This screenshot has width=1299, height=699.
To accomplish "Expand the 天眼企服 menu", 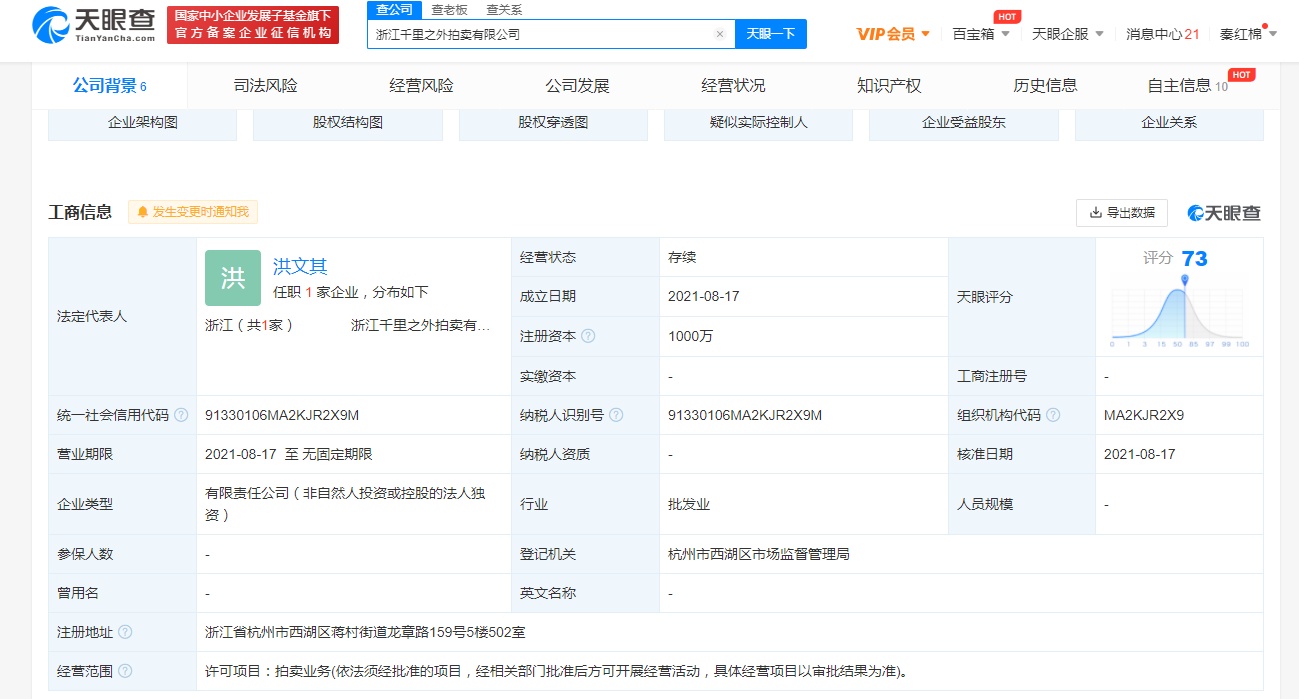I will (1068, 34).
